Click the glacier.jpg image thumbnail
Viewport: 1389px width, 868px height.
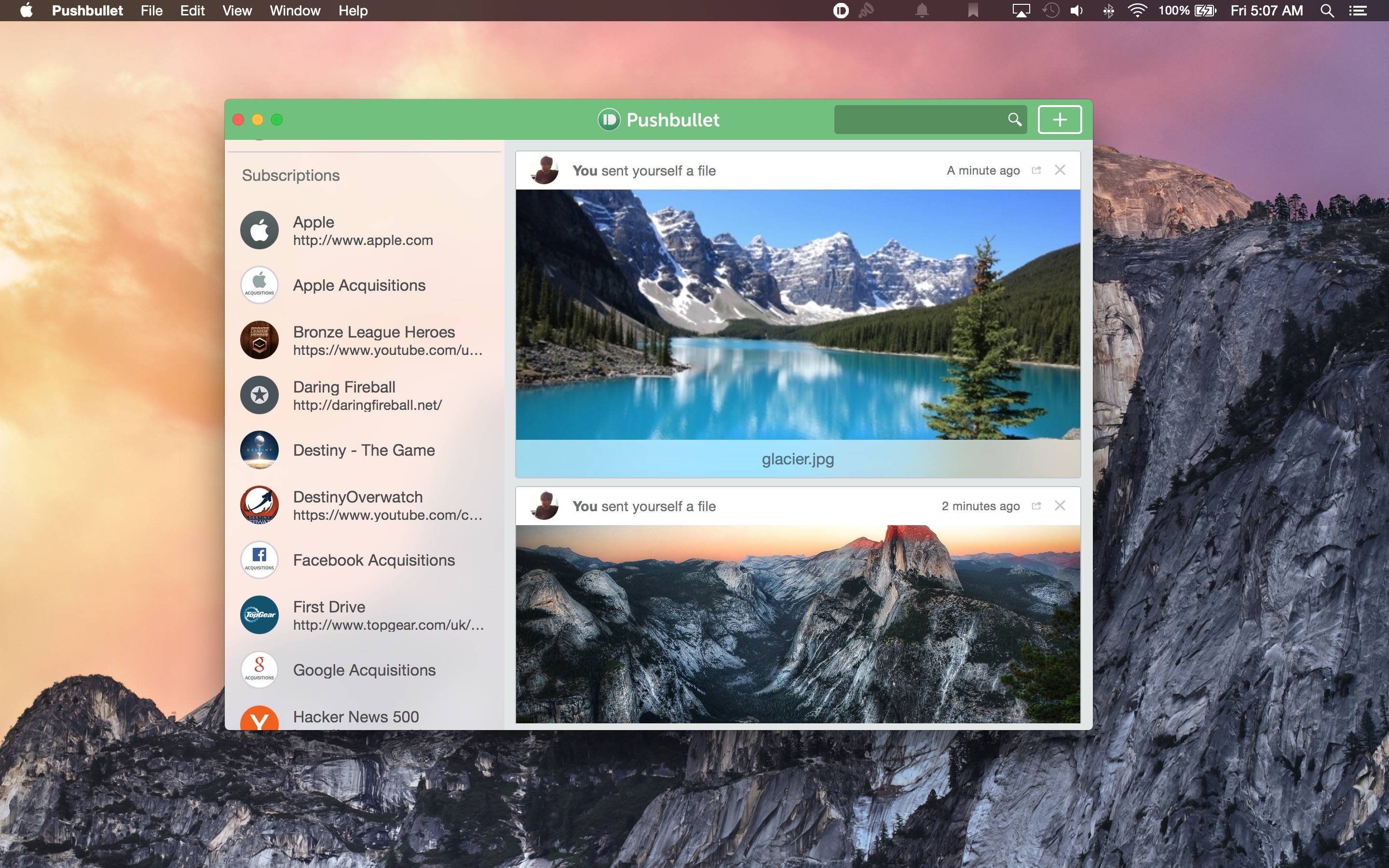click(798, 315)
